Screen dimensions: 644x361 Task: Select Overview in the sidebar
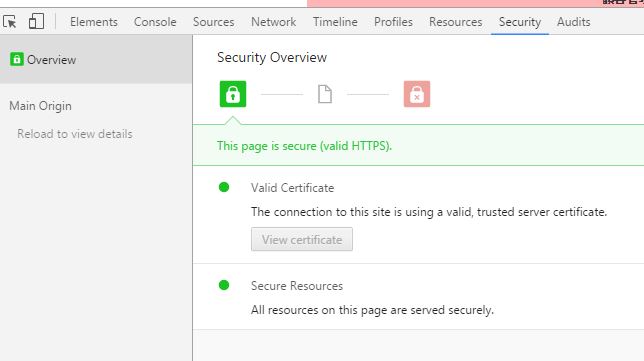[x=96, y=60]
